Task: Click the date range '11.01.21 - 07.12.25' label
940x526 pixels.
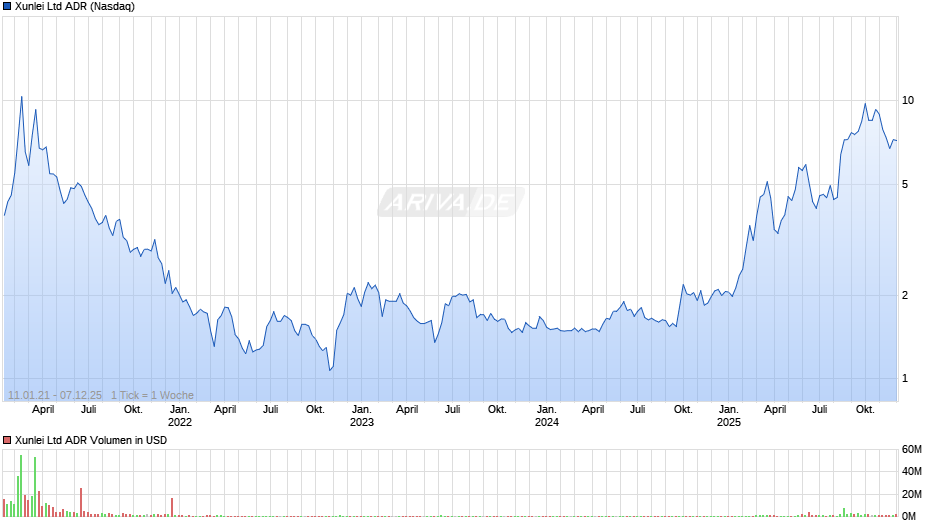Action: 55,395
